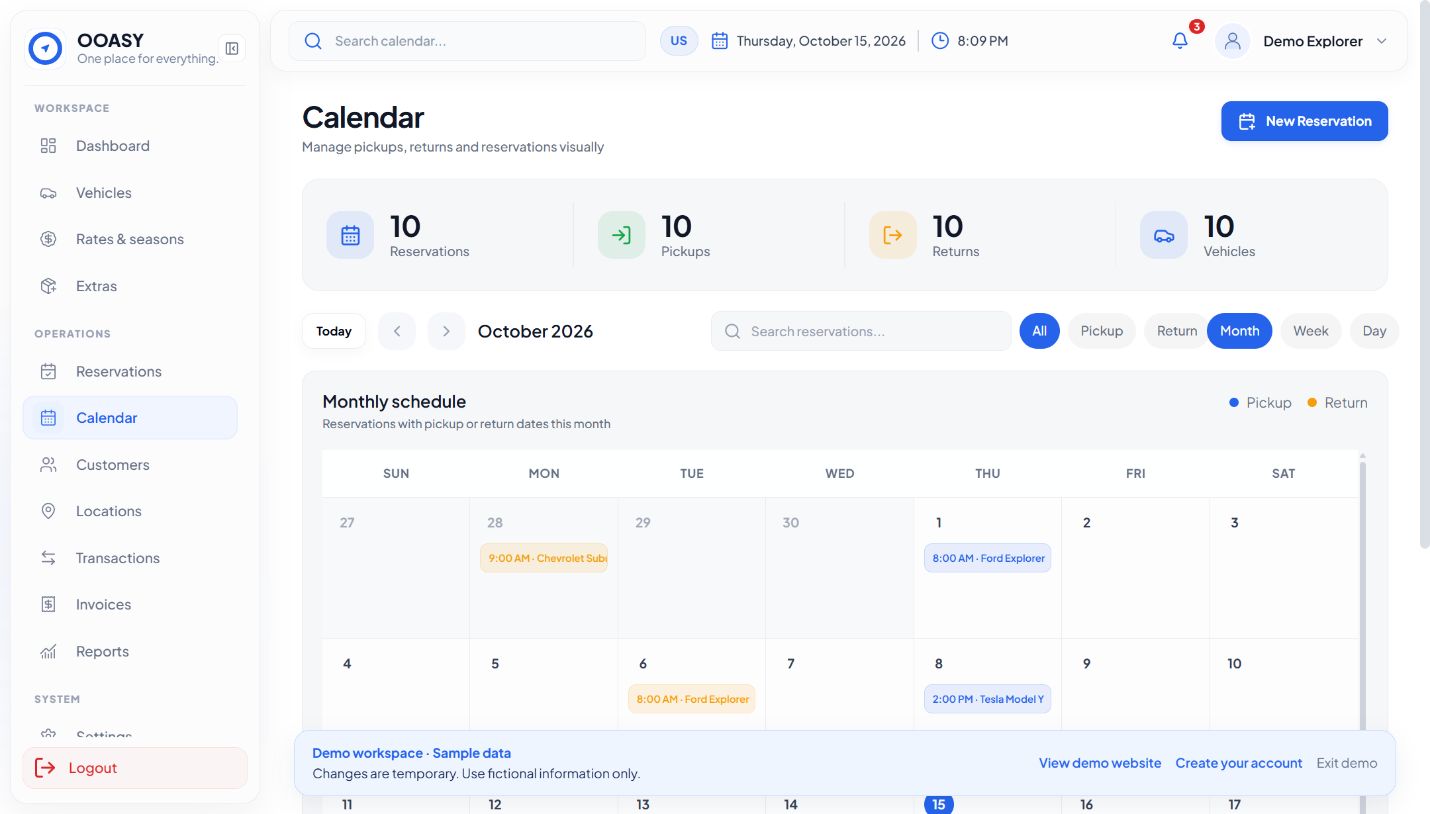Click the Logout button
This screenshot has height=814, width=1430.
coord(135,768)
